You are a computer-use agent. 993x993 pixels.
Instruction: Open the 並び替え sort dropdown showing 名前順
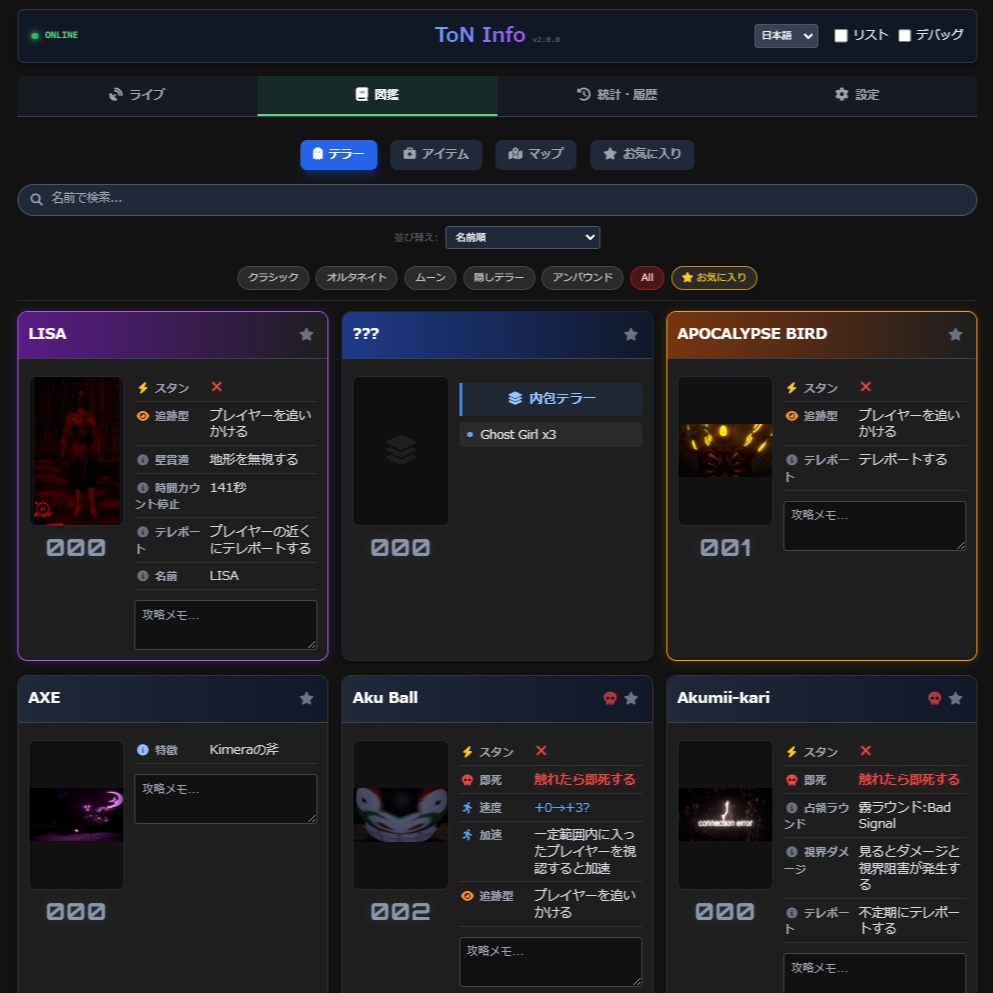click(522, 237)
